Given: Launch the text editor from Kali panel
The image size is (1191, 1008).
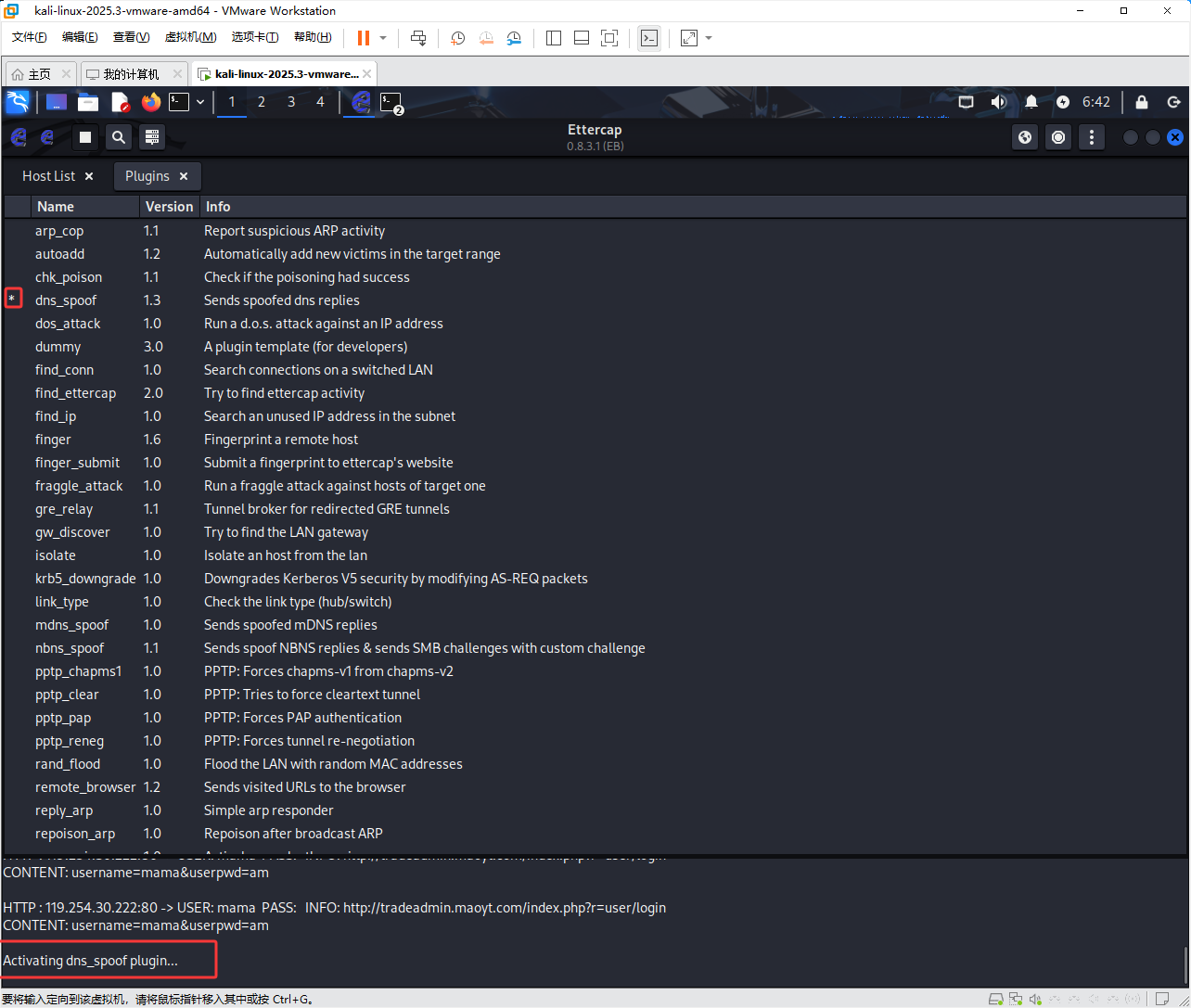Looking at the screenshot, I should coord(120,102).
